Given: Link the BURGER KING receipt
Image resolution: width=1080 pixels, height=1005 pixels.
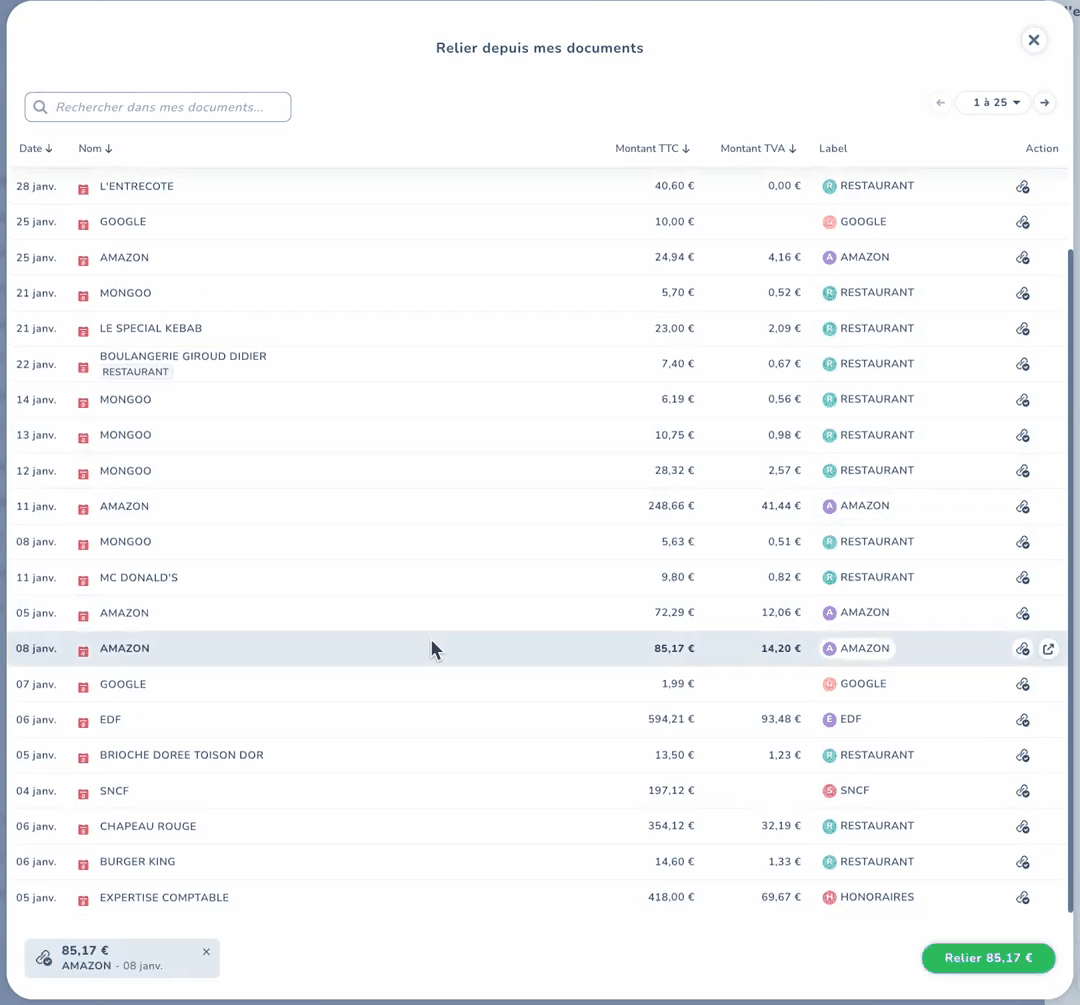Looking at the screenshot, I should (x=1022, y=862).
